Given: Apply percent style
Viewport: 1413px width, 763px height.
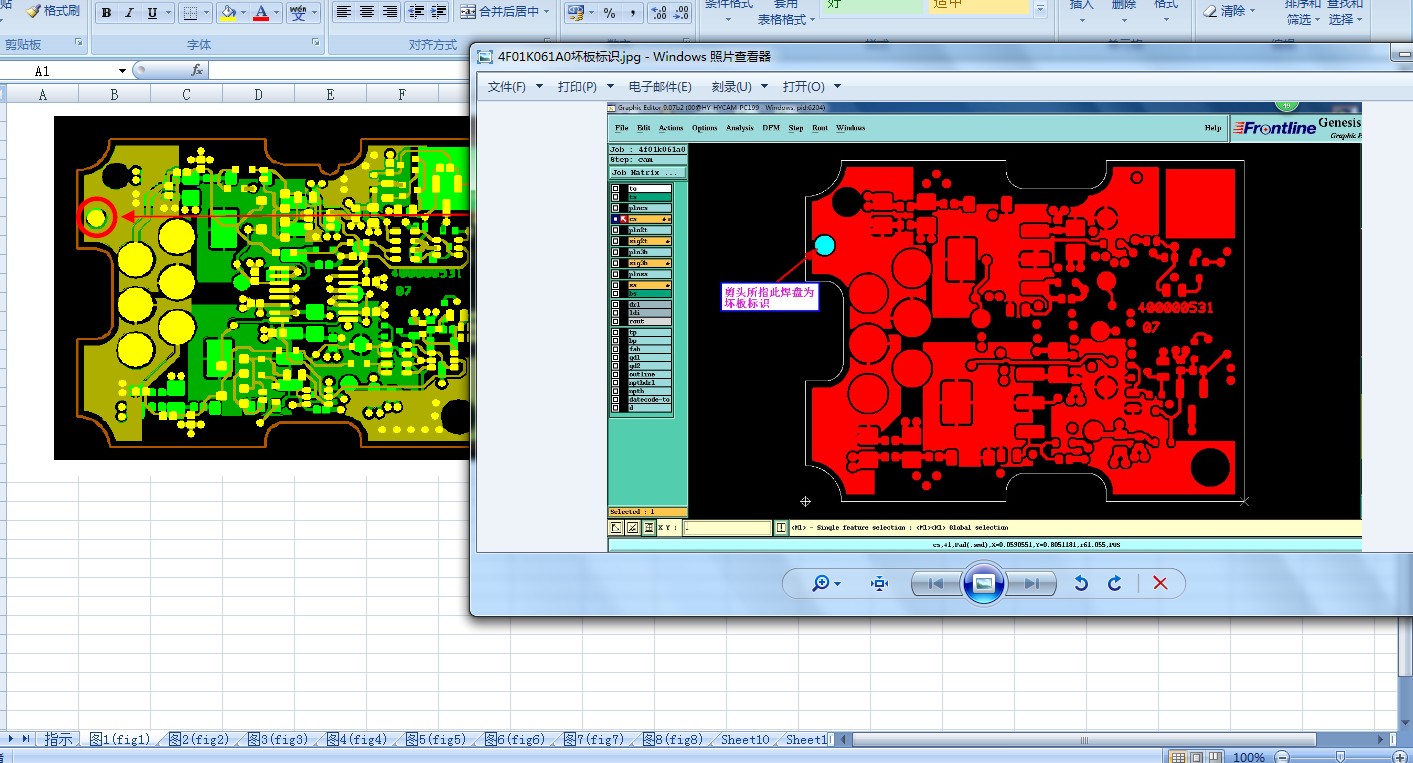Looking at the screenshot, I should [609, 13].
